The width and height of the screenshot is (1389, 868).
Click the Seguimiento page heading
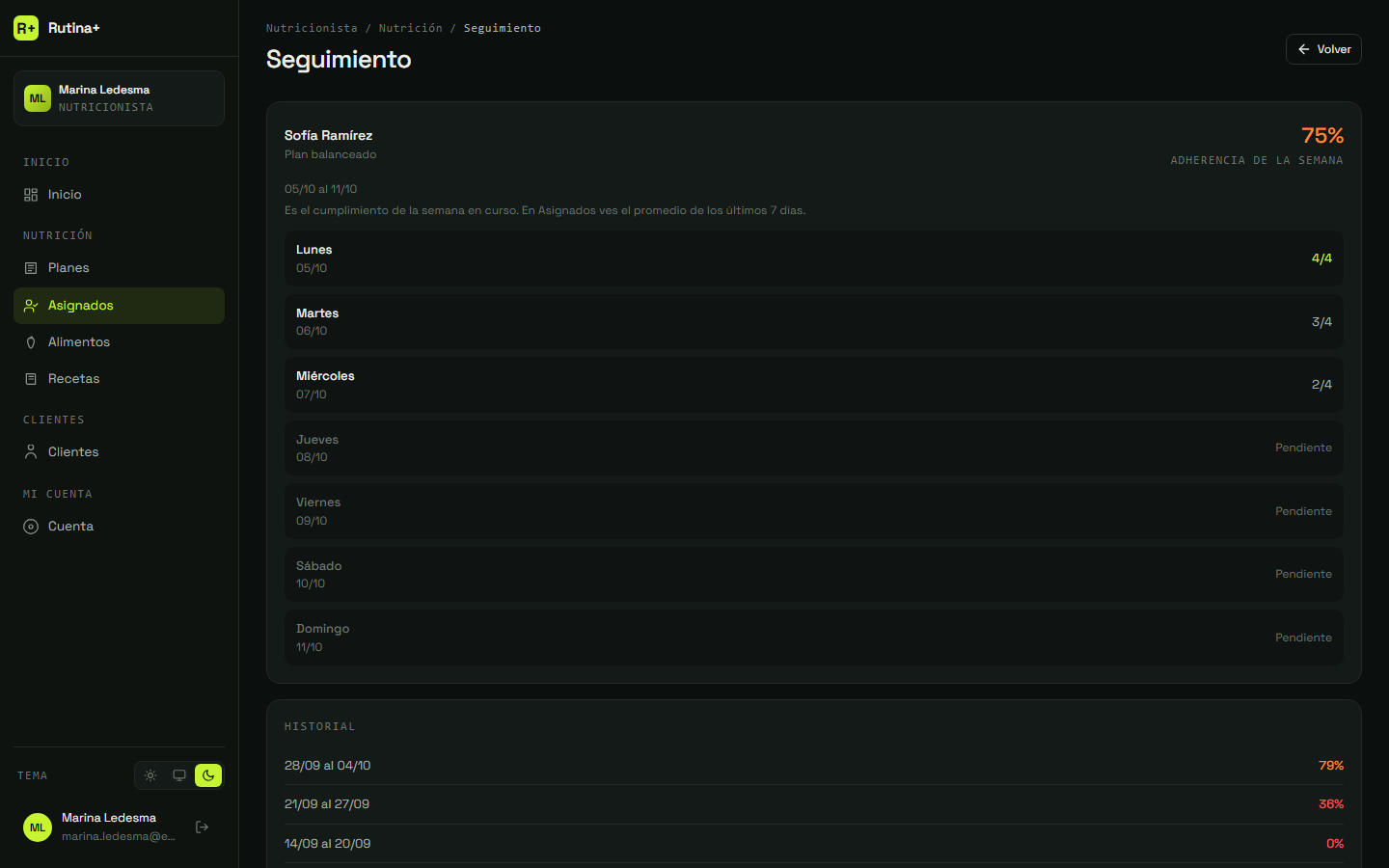(x=339, y=60)
